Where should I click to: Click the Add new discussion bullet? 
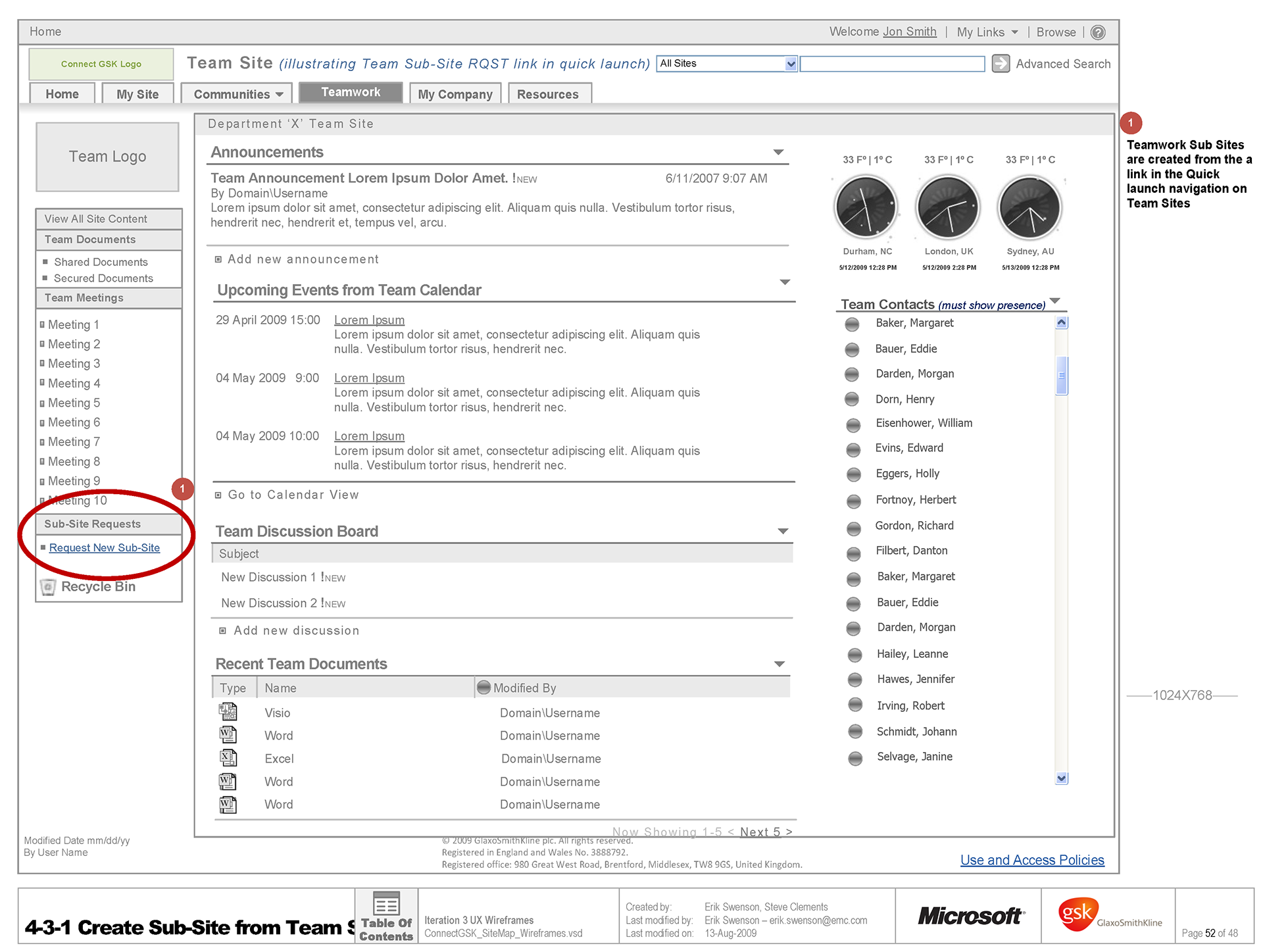tap(222, 630)
